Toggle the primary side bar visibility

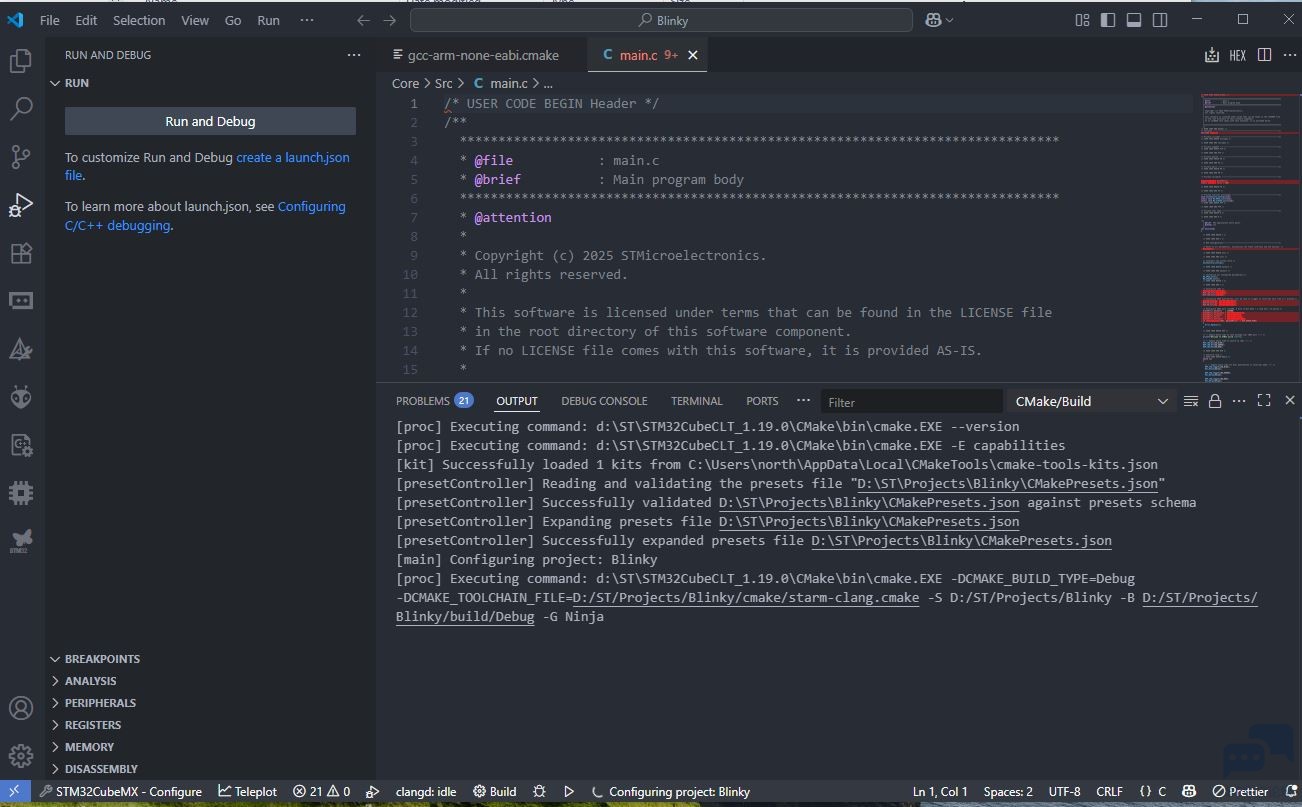click(1108, 20)
